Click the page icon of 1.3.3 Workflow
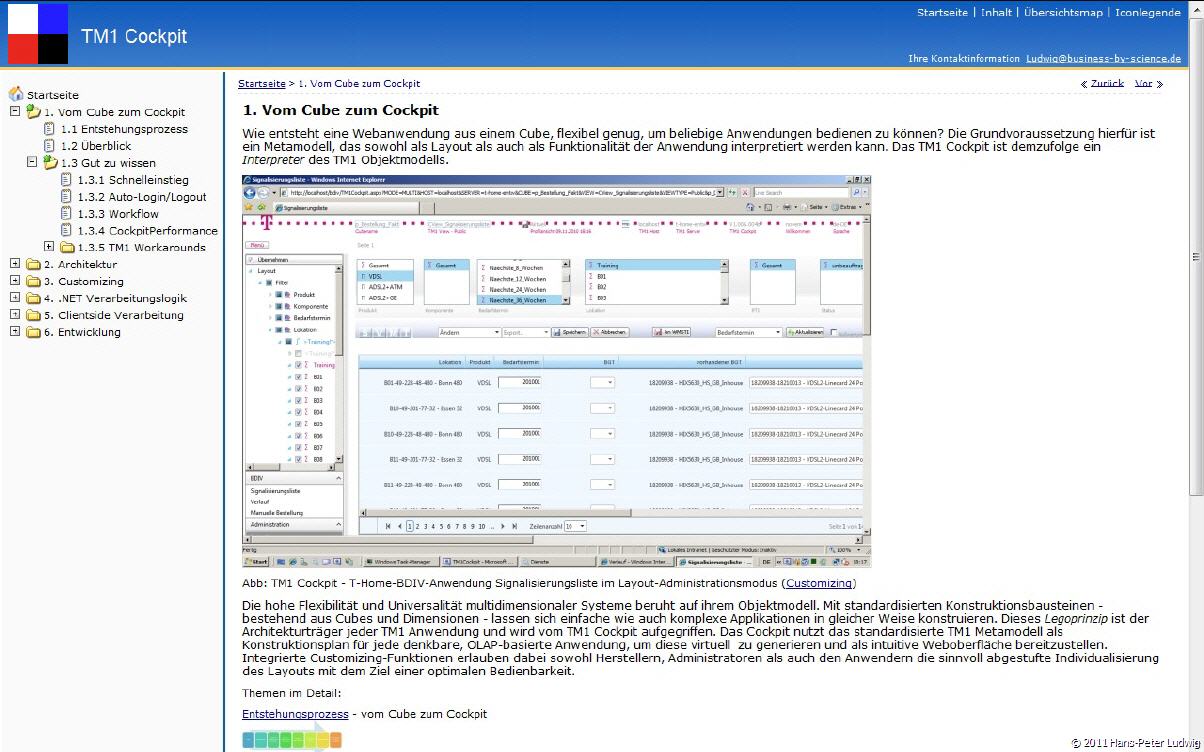This screenshot has height=752, width=1204. coord(67,214)
